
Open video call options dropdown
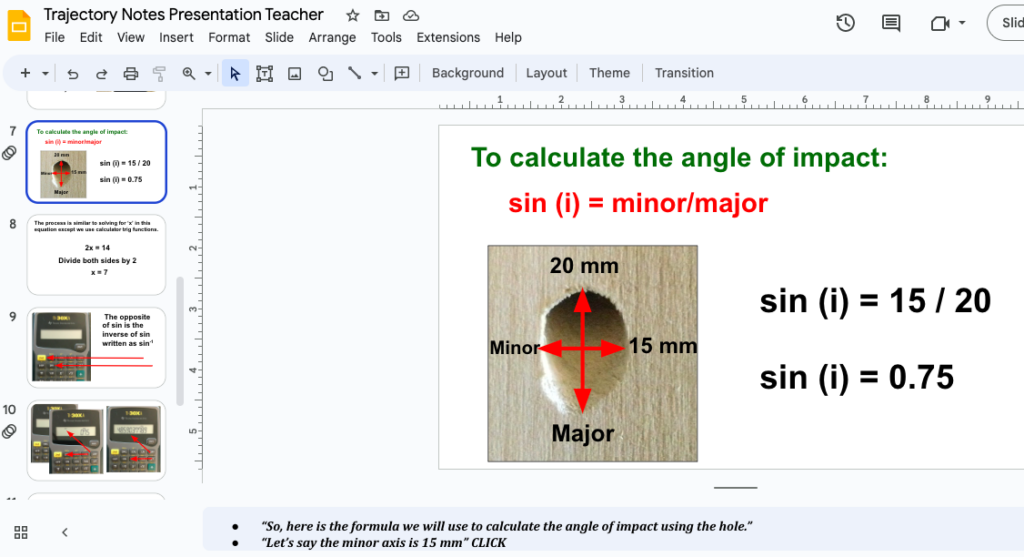tap(962, 23)
